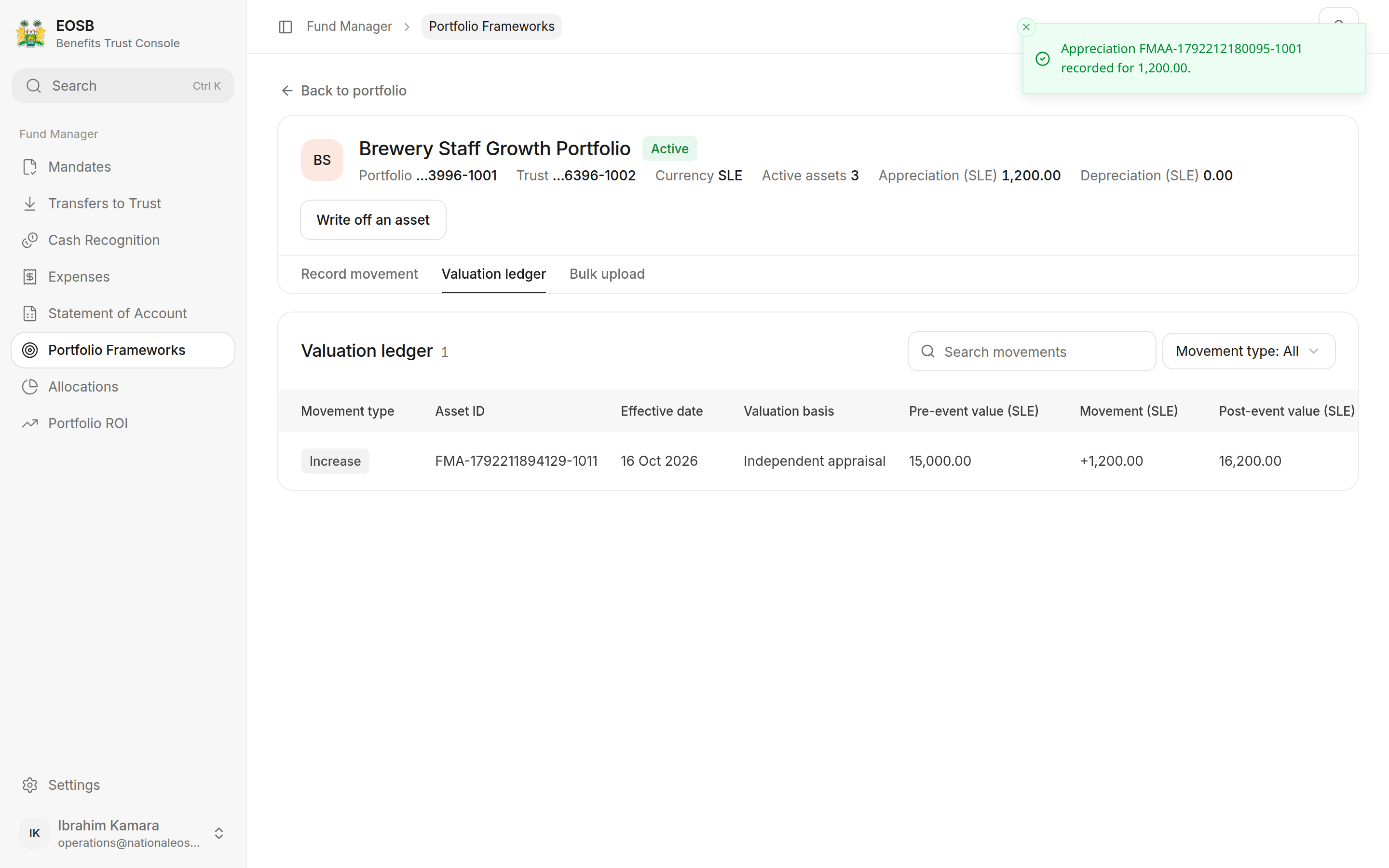Click effective date 16 Oct 2026
Viewport: 1389px width, 868px height.
659,461
